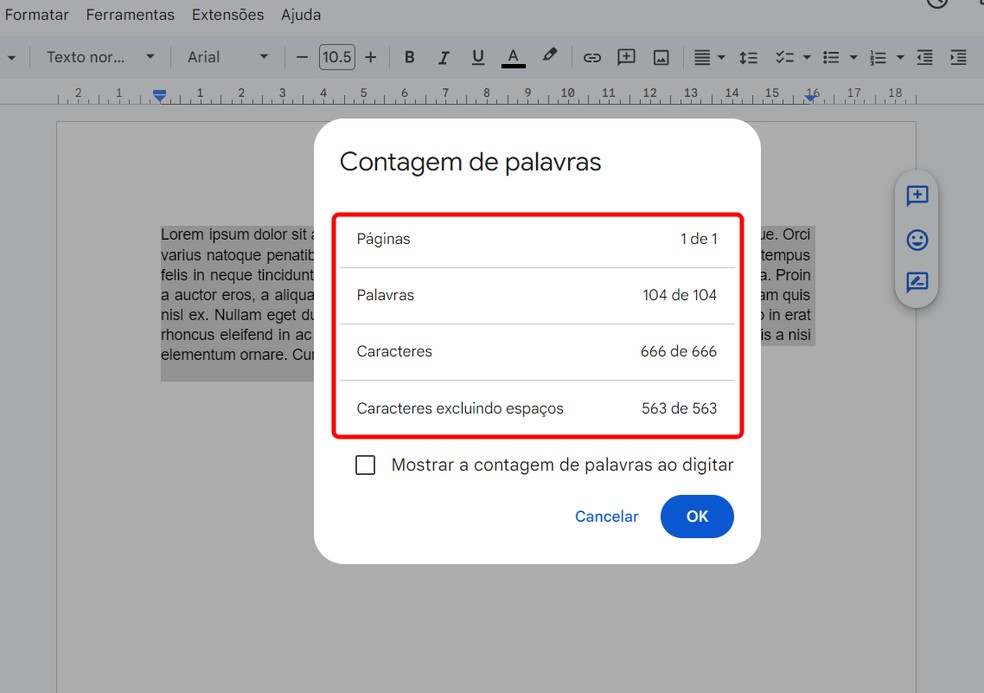This screenshot has width=984, height=693.
Task: Insert a link using the link icon
Action: [592, 58]
